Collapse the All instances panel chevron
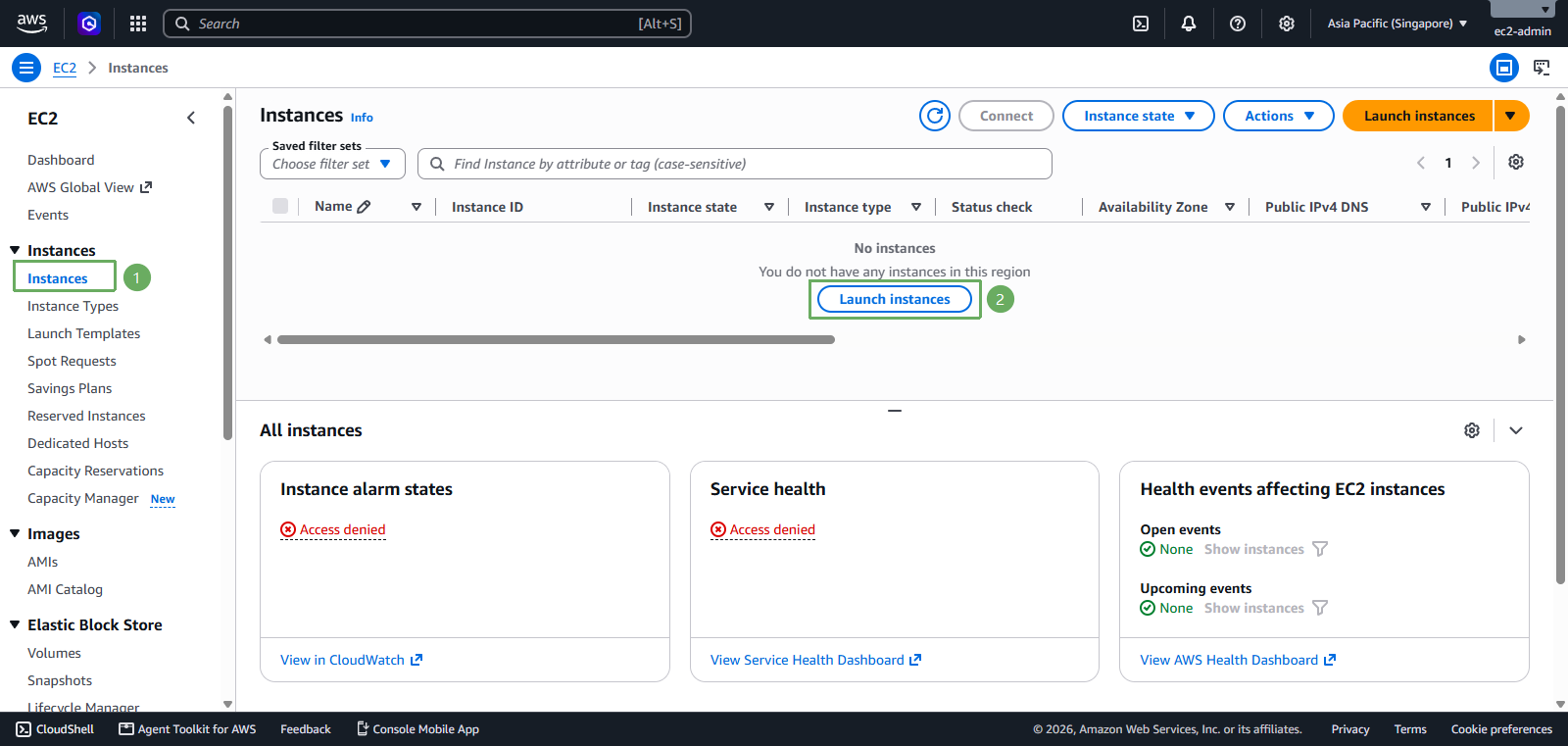Viewport: 1568px width, 746px height. [x=1516, y=430]
